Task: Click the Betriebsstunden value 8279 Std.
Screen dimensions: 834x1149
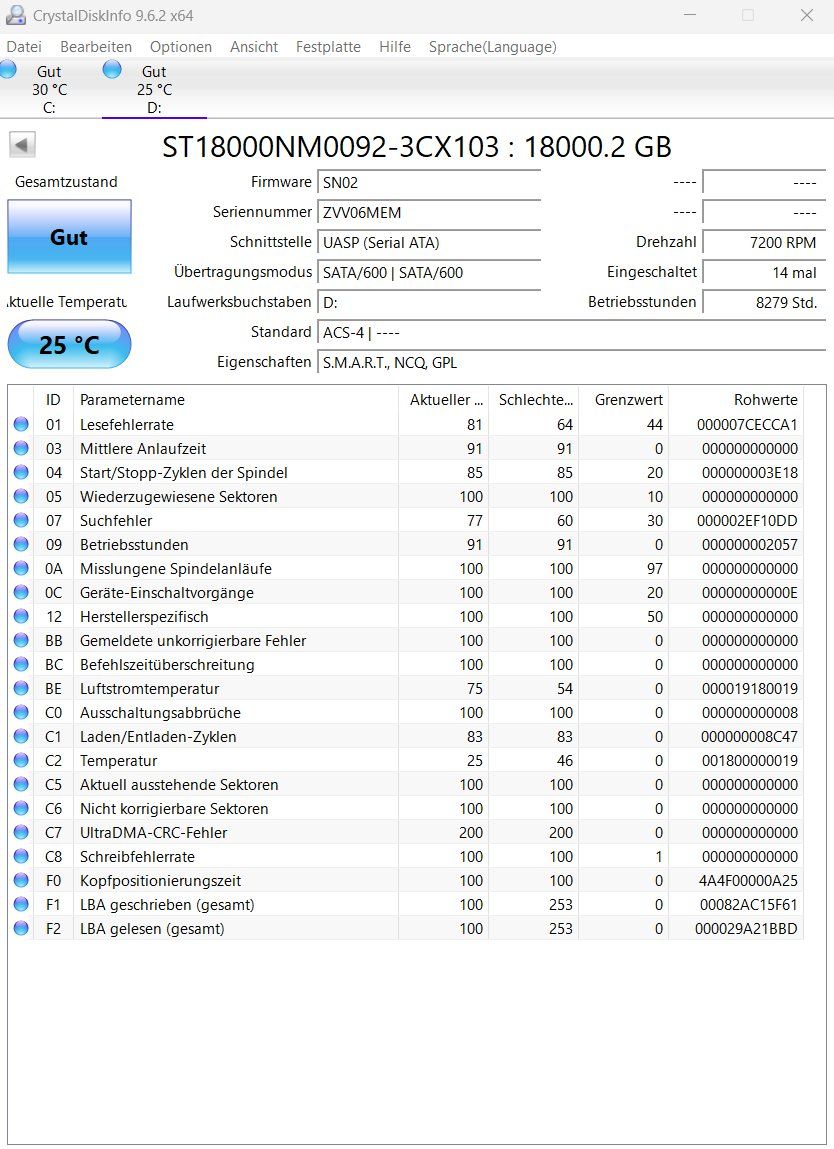Action: tap(764, 303)
